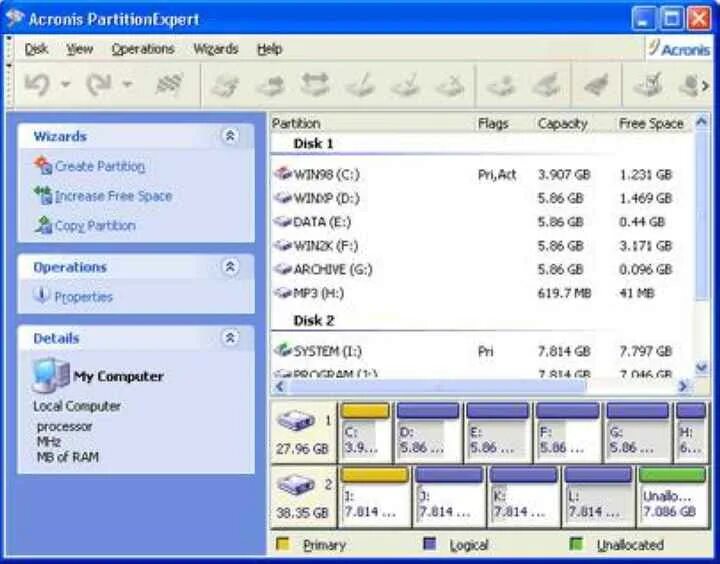
Task: Click the Logical purple legend swatch
Action: point(429,544)
